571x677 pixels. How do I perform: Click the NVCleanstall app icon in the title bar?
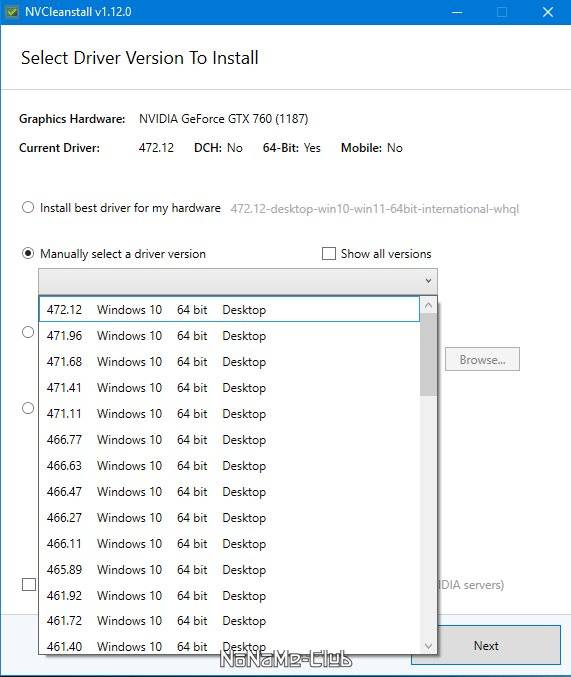click(12, 12)
